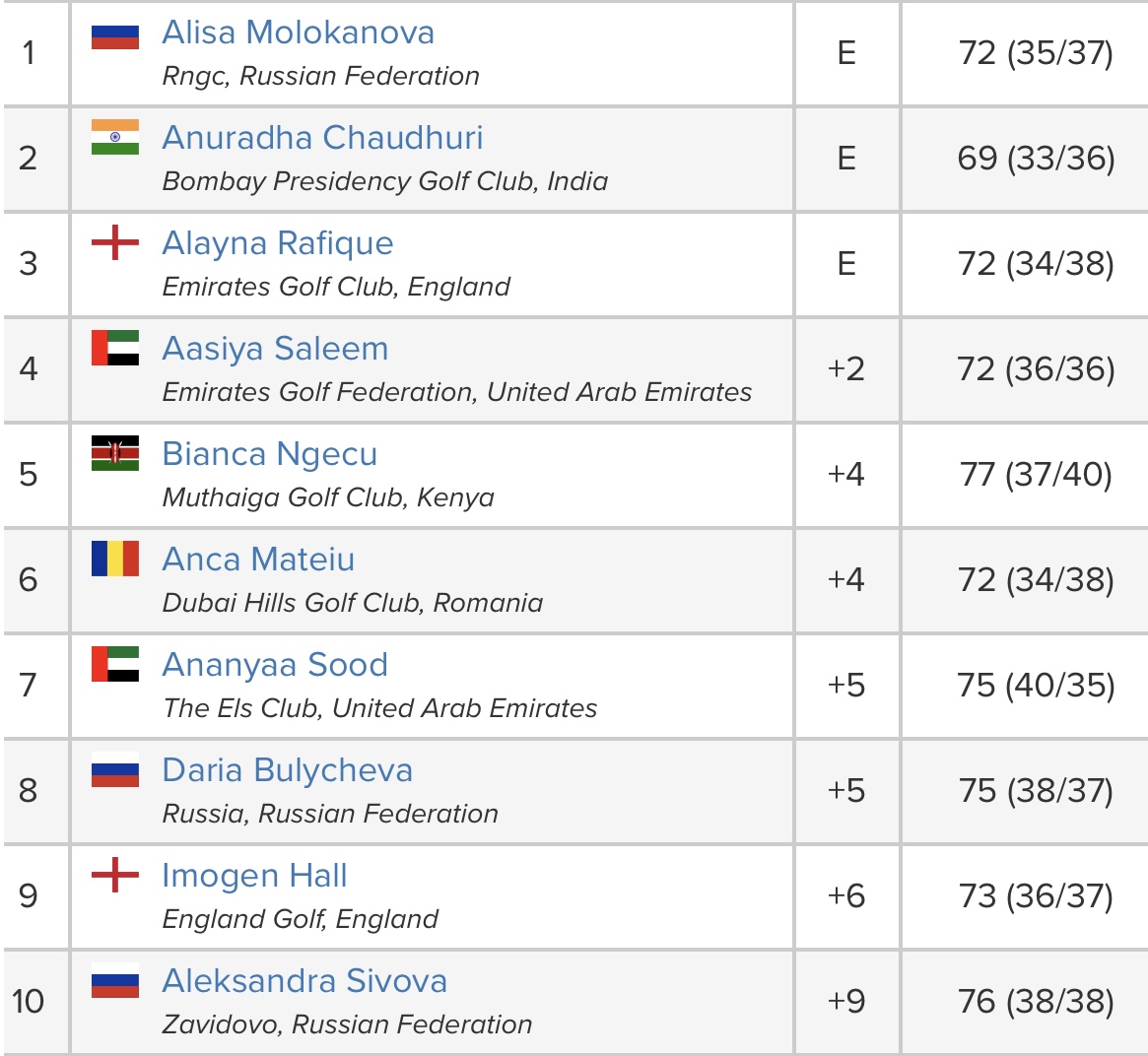Viewport: 1148px width, 1056px height.
Task: Click the UAE flag beside Ananyaa Sood
Action: pyautogui.click(x=115, y=665)
